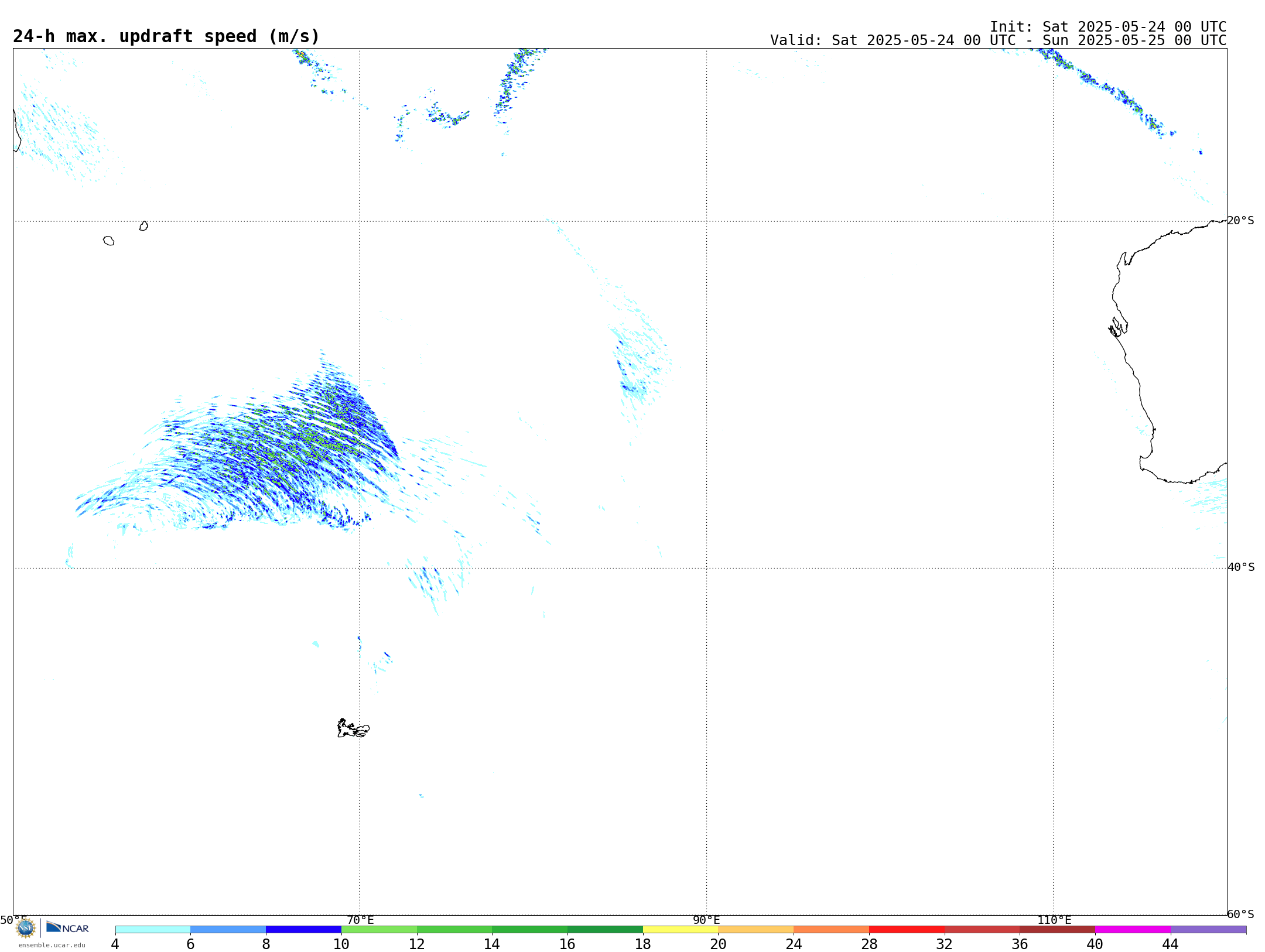Click the 110°E longitude label
This screenshot has width=1265, height=952.
[x=1054, y=920]
